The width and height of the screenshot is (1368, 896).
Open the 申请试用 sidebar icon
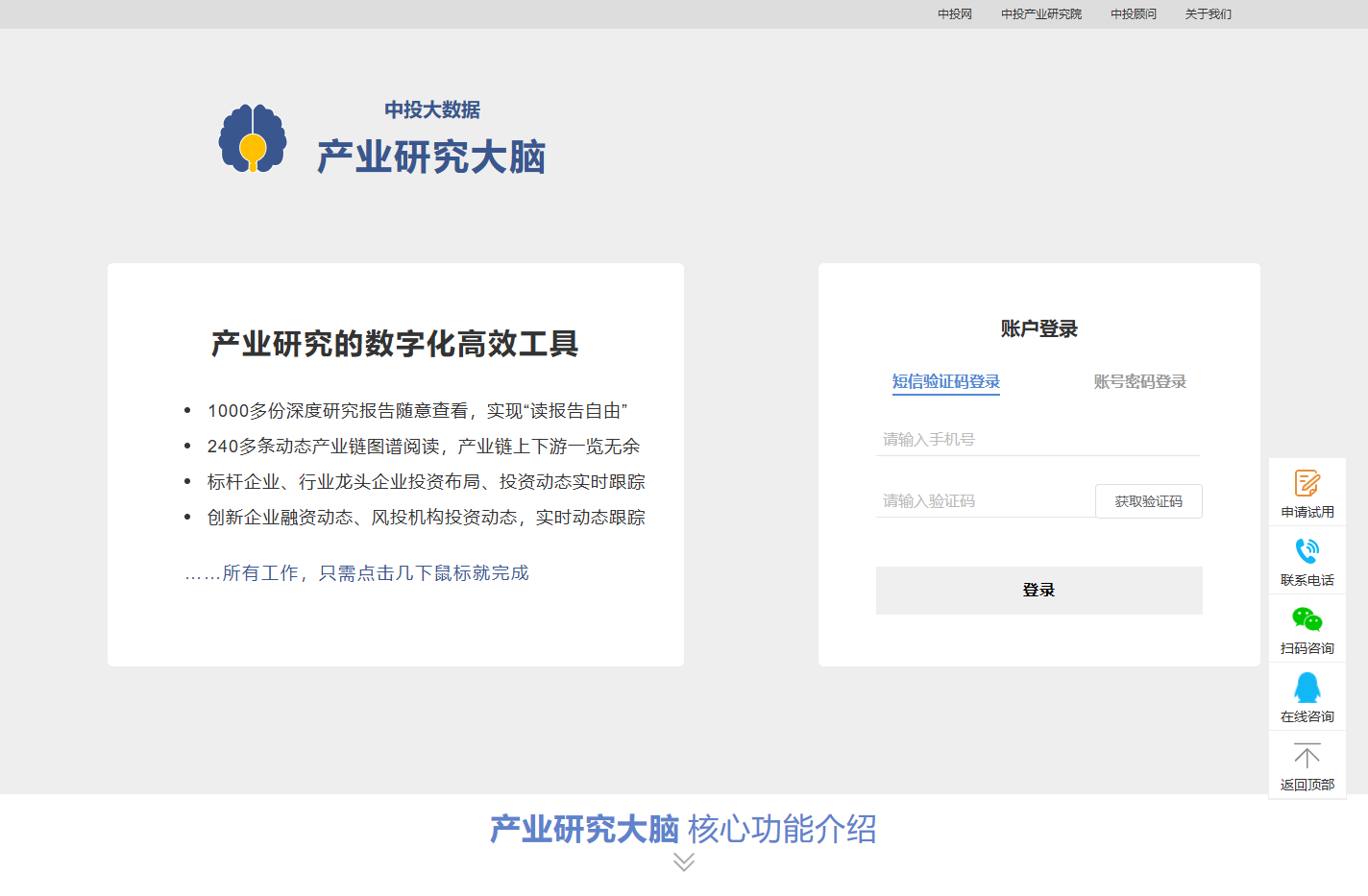click(1307, 483)
